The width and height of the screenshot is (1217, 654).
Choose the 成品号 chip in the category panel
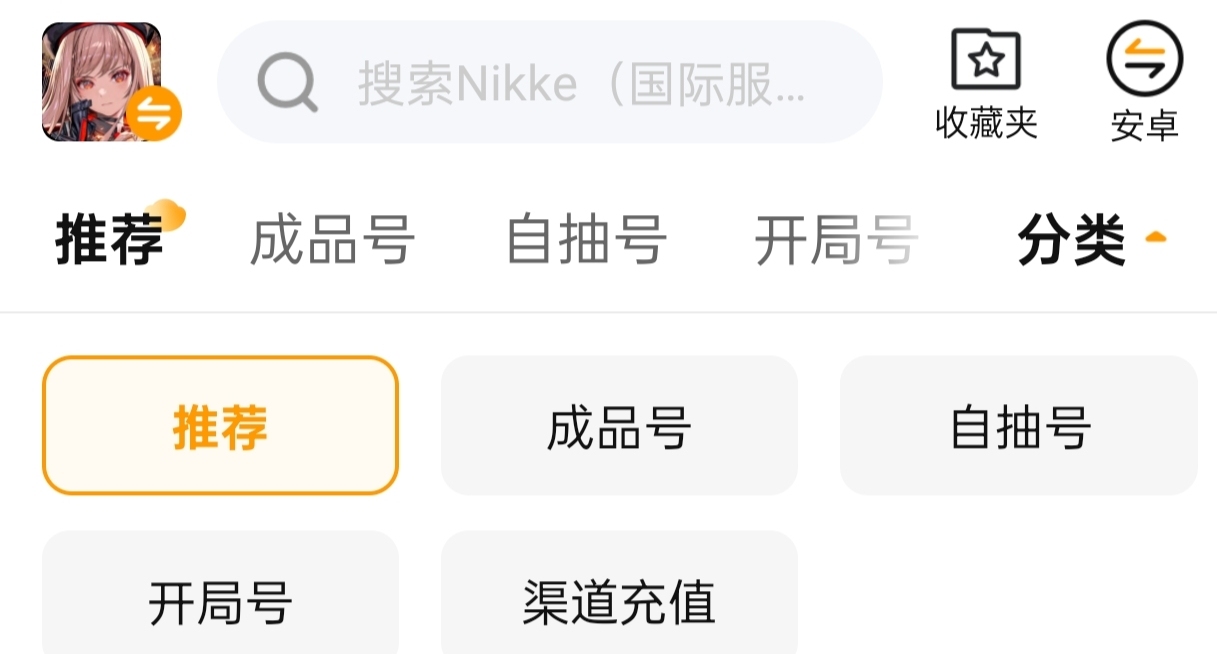(x=619, y=426)
